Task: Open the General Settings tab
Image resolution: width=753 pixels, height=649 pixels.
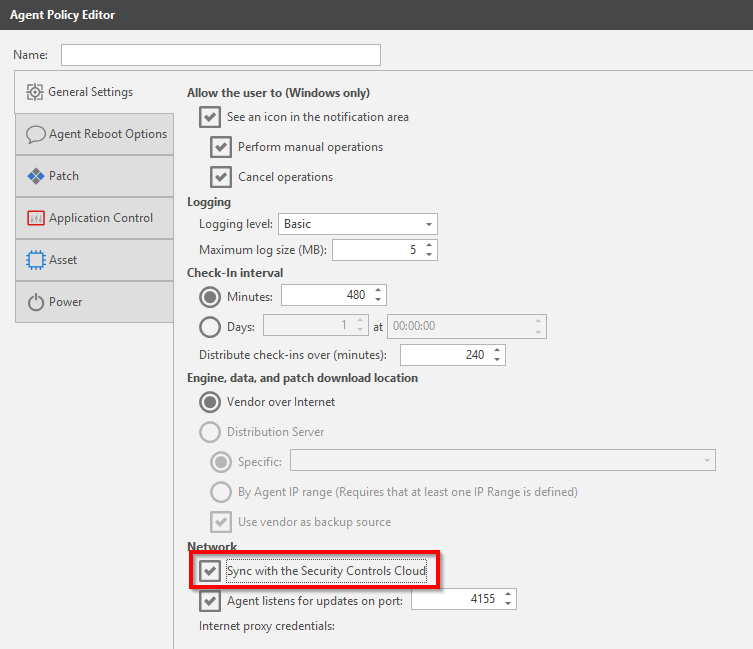Action: (94, 92)
